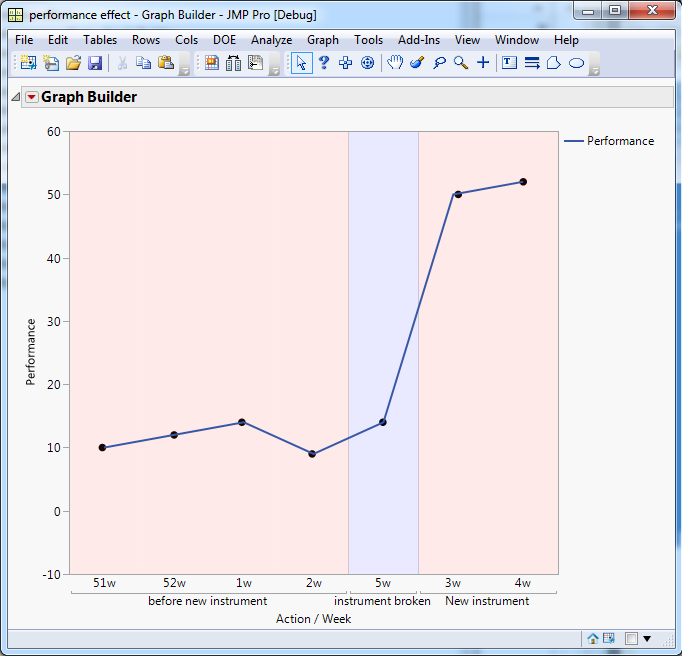Select the Selection cross tool
Image resolution: width=682 pixels, height=656 pixels.
[x=345, y=63]
